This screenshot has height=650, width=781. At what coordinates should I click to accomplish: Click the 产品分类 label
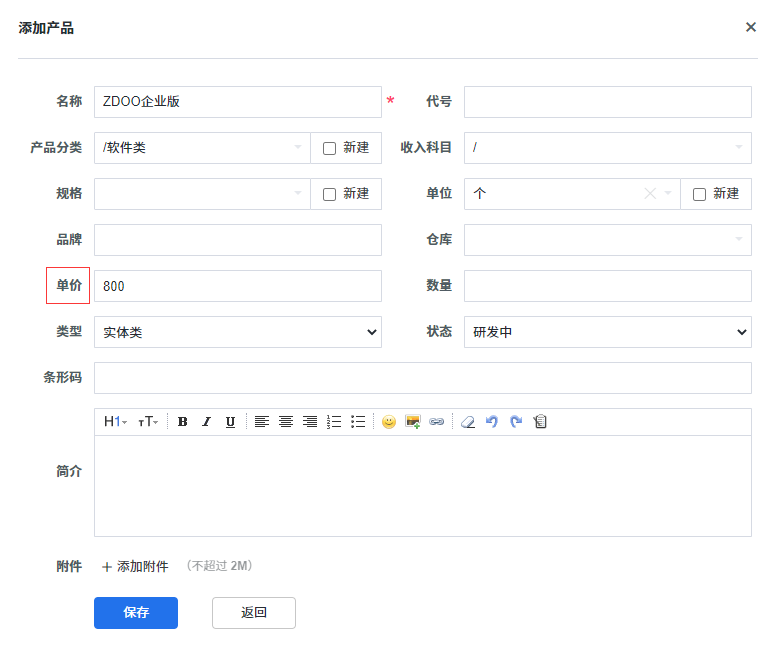point(56,148)
